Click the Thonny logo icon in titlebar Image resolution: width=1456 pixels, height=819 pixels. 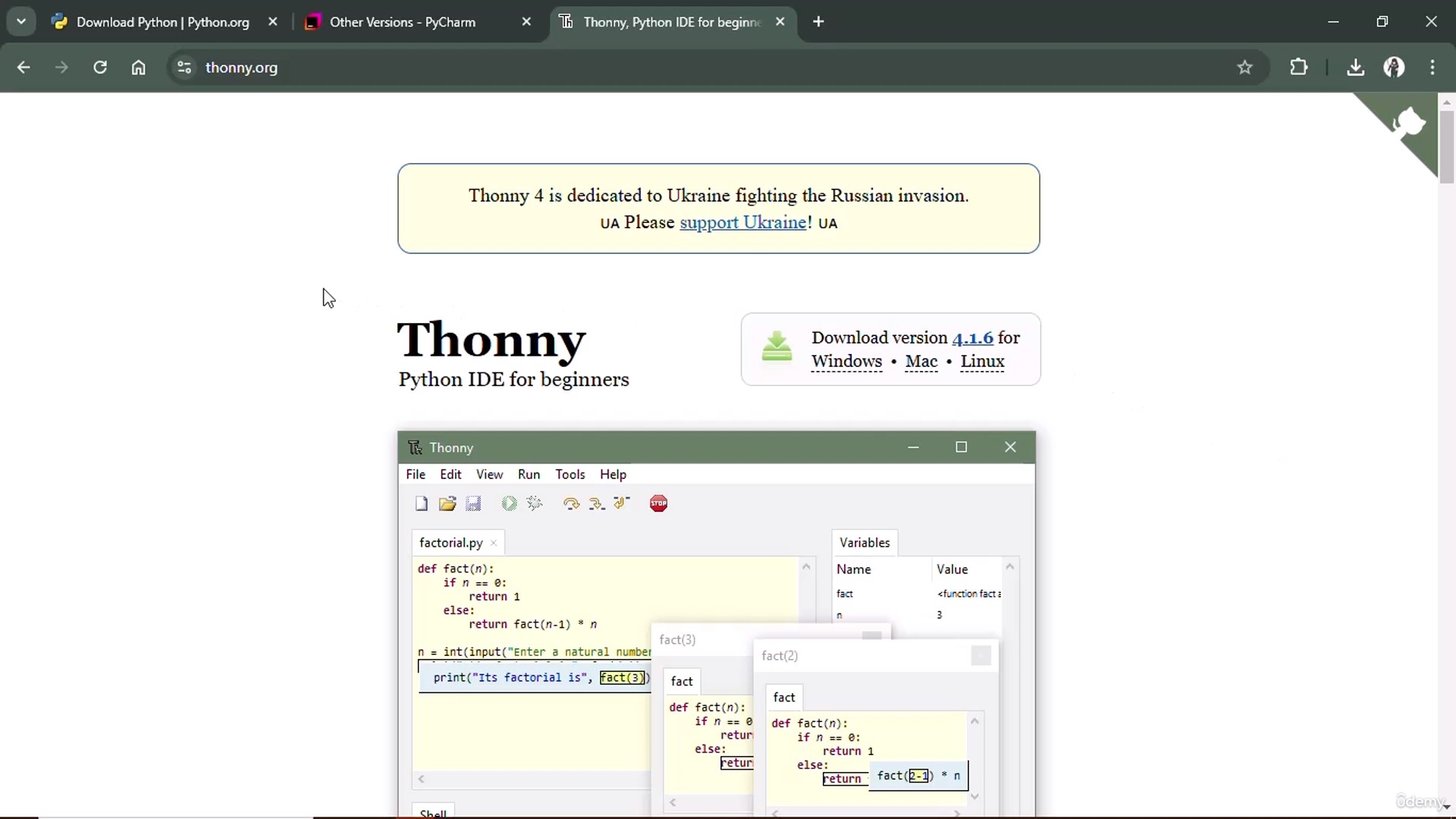tap(415, 447)
